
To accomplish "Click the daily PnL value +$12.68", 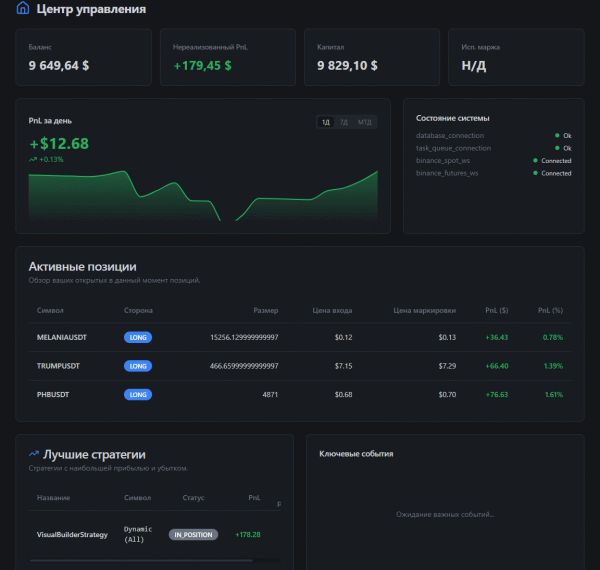I will pos(59,144).
